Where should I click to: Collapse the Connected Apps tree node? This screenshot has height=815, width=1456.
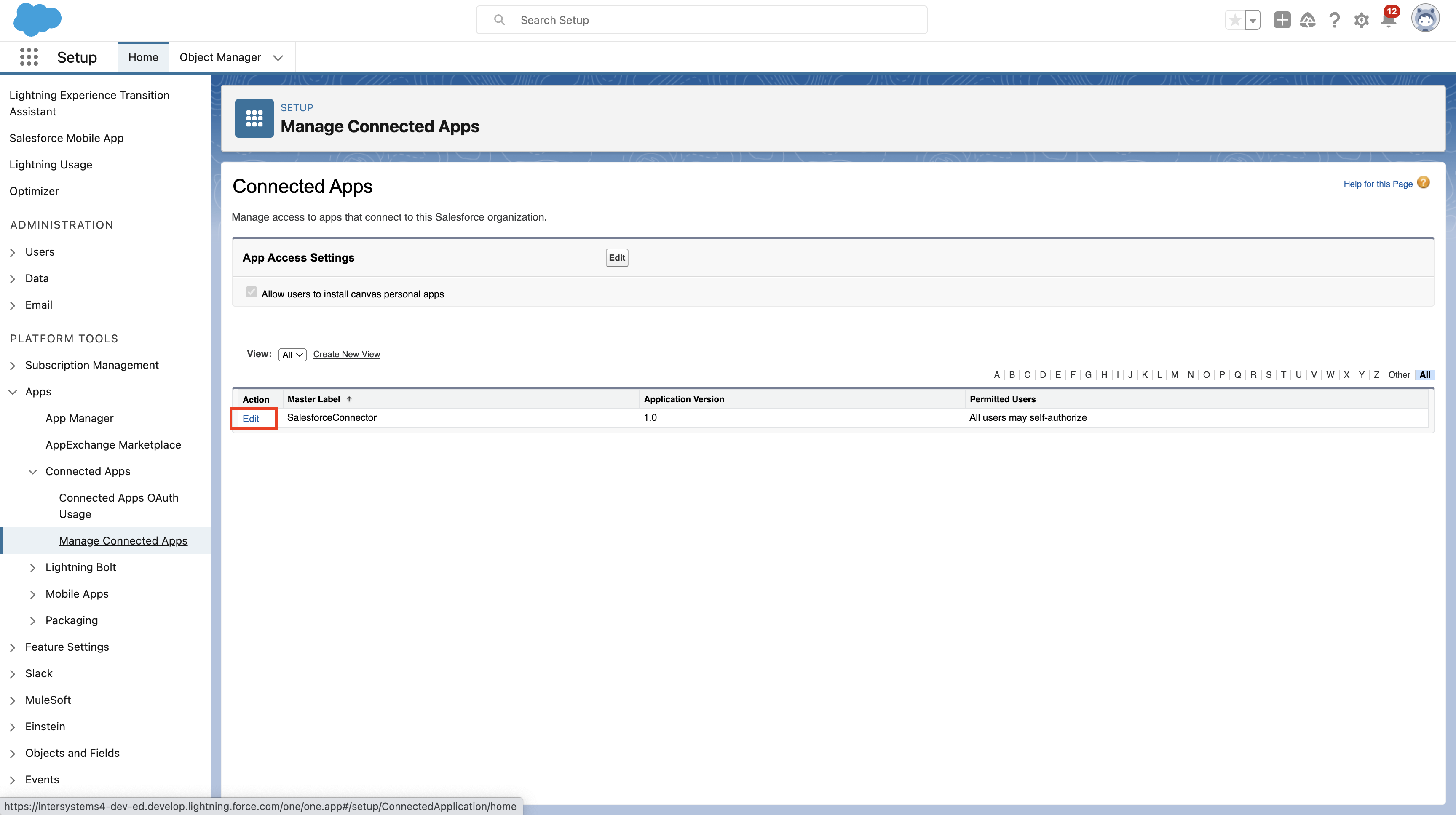pos(33,471)
